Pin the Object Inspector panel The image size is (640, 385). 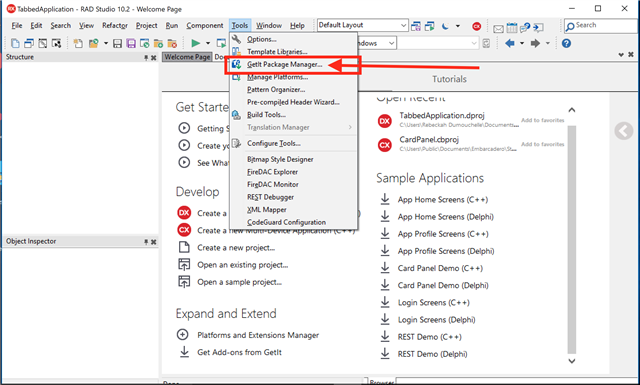146,242
